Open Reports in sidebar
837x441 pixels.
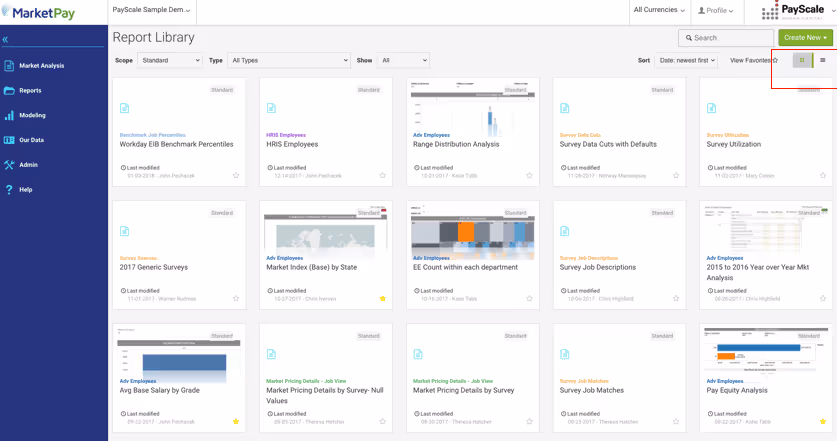(30, 90)
